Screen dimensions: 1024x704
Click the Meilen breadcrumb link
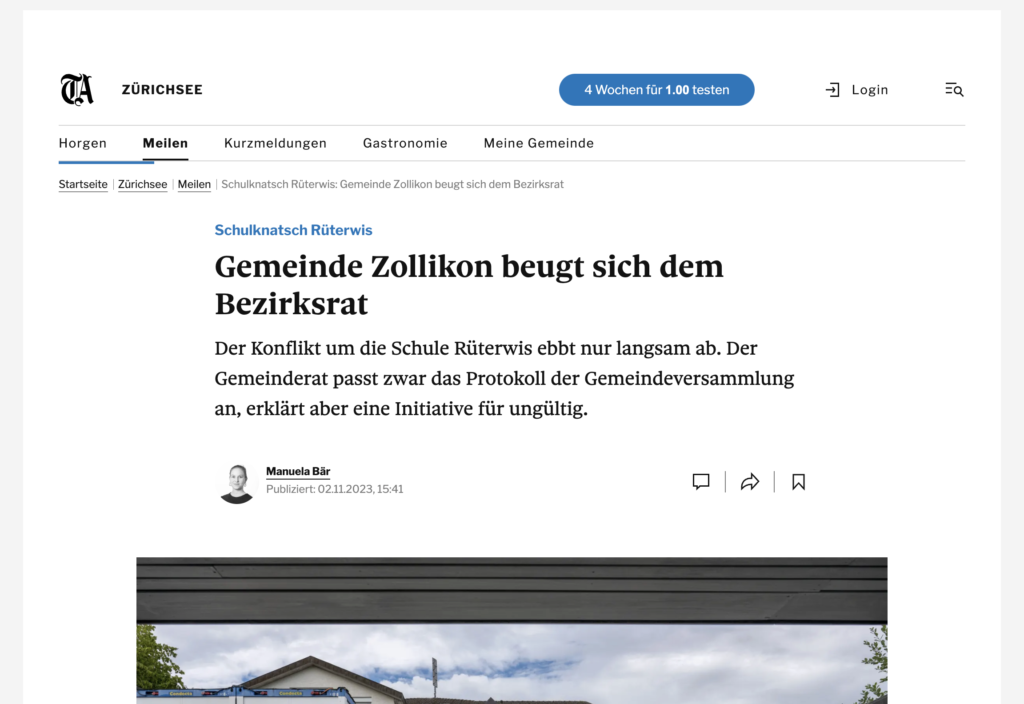coord(194,185)
